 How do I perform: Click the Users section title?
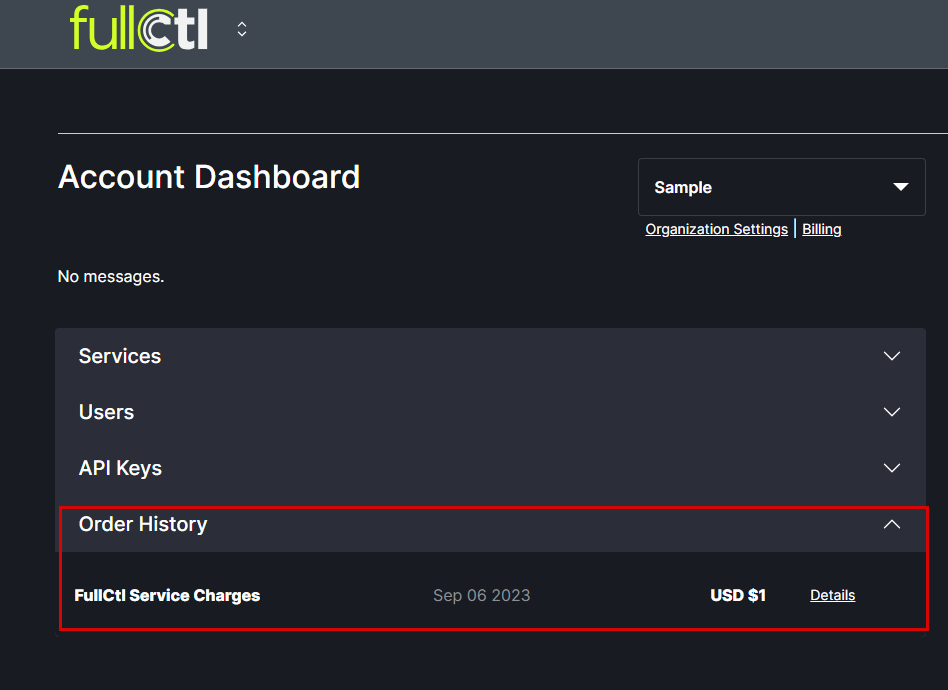(106, 412)
